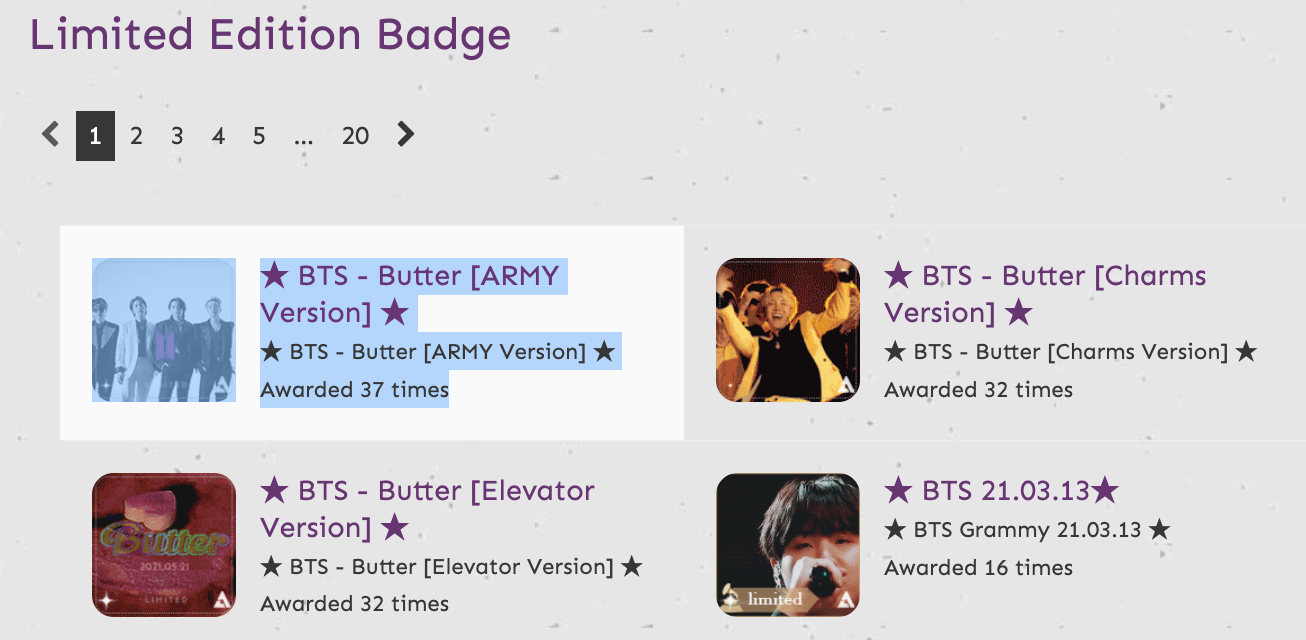Screen dimensions: 1306x640
Task: Click the BTS Grammy 21.03.13 description
Action: click(1027, 530)
